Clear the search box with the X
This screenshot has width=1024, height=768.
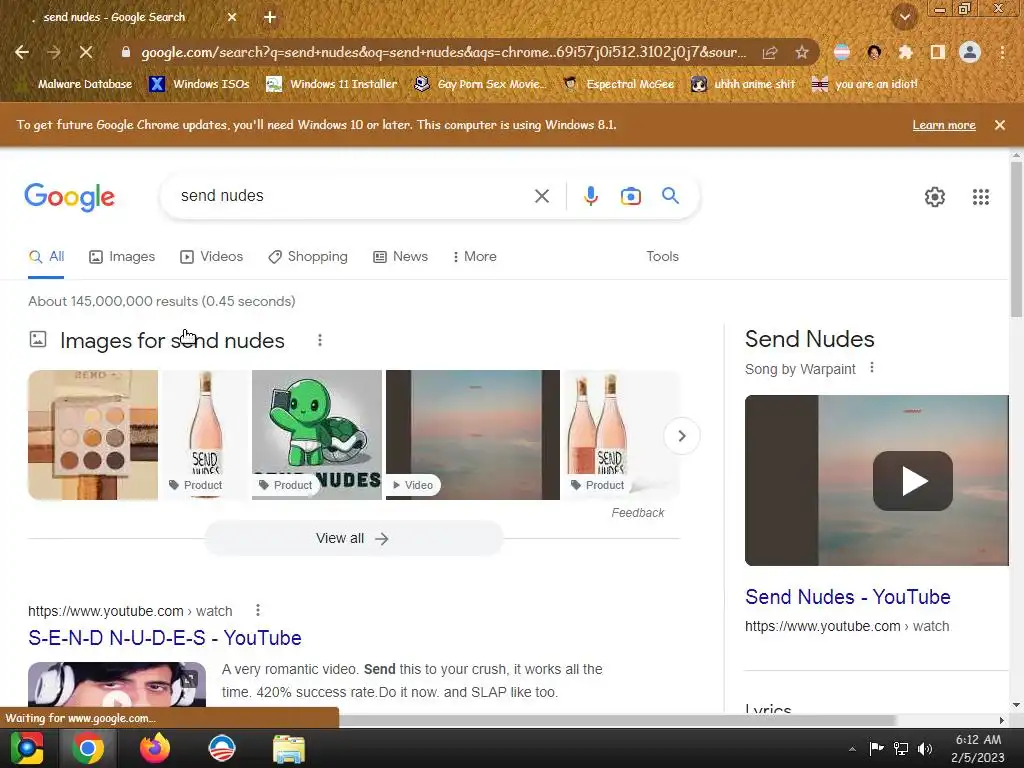tap(541, 196)
